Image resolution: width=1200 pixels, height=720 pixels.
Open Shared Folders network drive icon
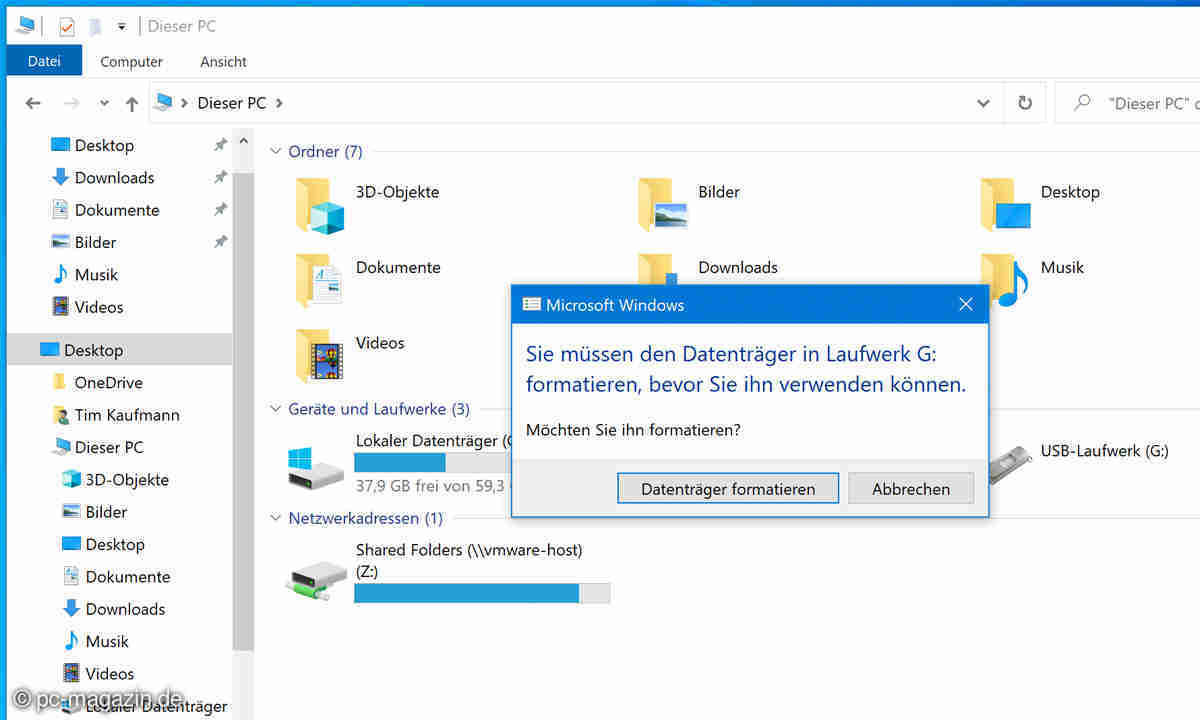[316, 576]
